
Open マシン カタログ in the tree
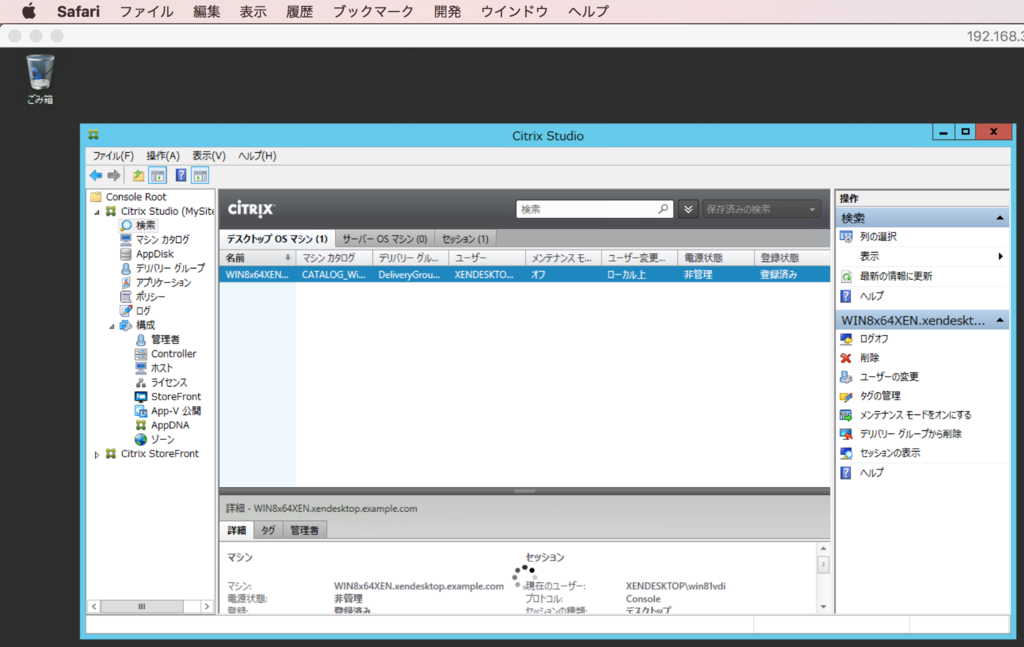(163, 240)
